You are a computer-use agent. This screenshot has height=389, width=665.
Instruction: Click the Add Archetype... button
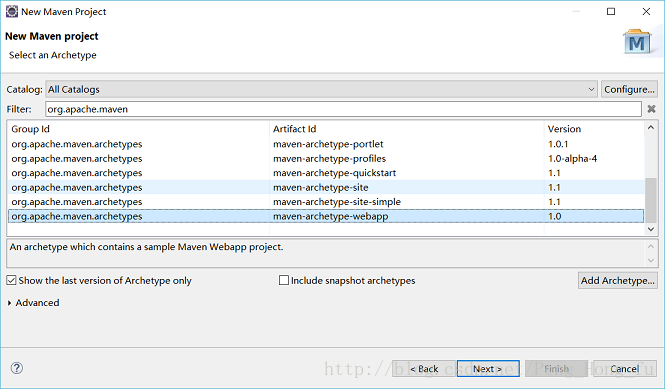click(618, 280)
